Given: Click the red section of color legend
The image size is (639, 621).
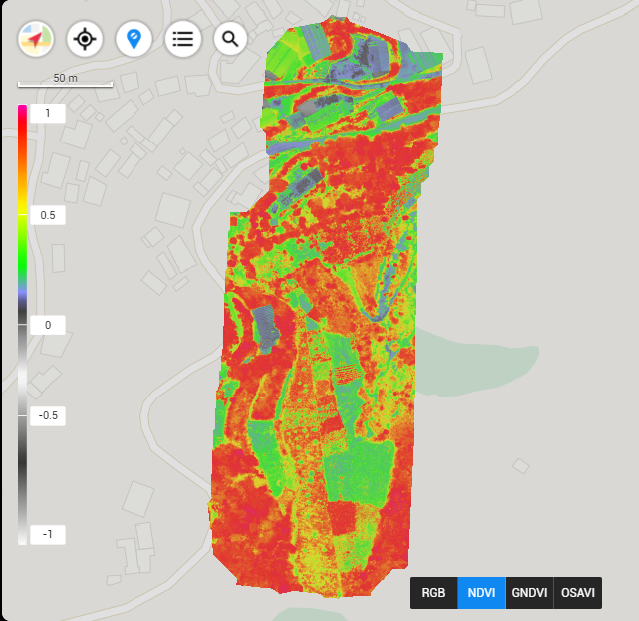Looking at the screenshot, I should pyautogui.click(x=23, y=160).
